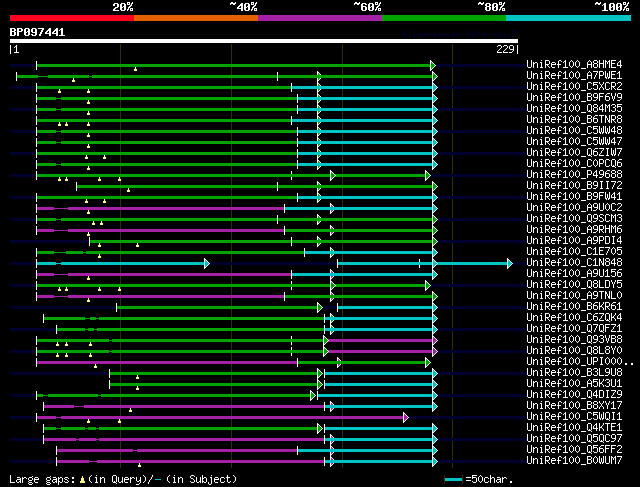Image resolution: width=640 pixels, height=487 pixels.
Task: Open the UniRef100_Q4DIZ9 hit
Action: pyautogui.click(x=574, y=395)
